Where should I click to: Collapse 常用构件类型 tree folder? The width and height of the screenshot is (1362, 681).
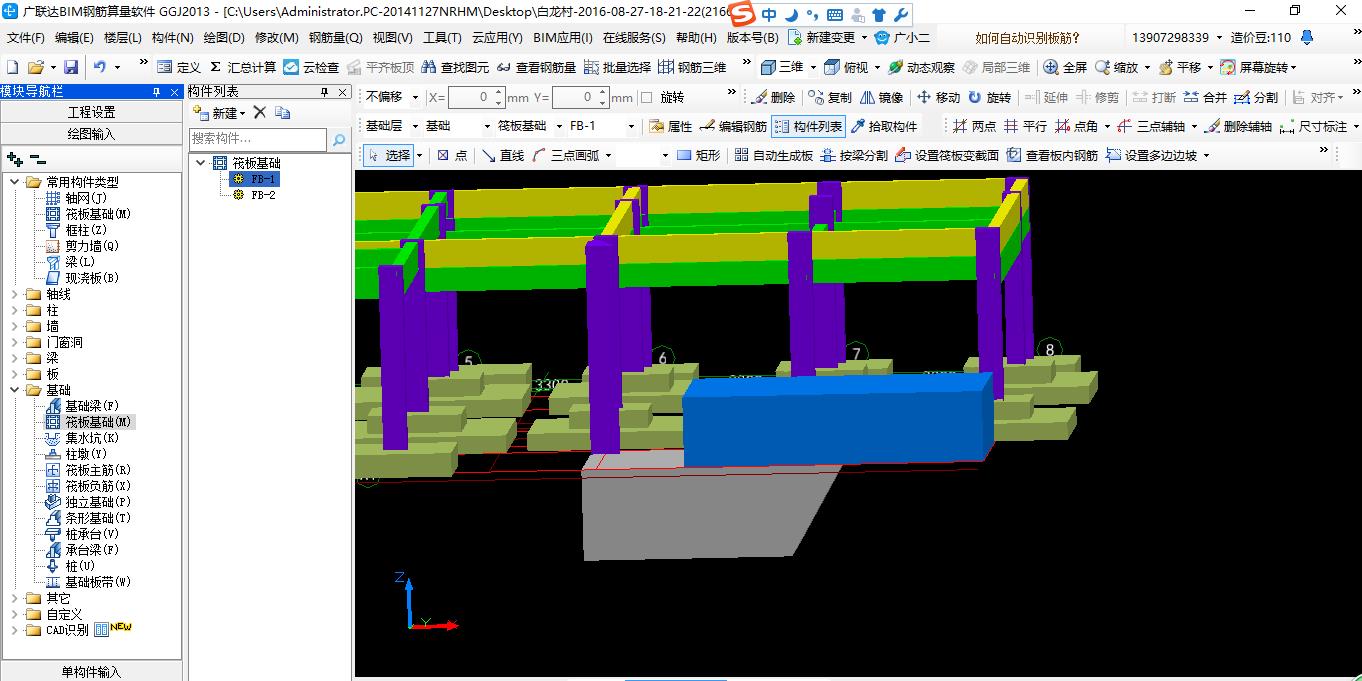tap(16, 182)
